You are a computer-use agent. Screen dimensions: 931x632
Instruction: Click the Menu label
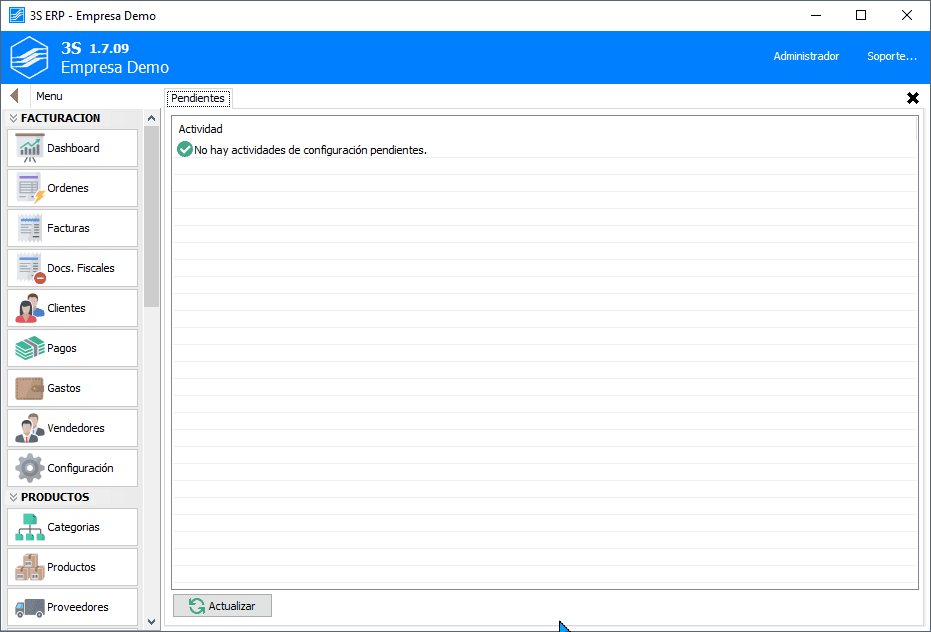[x=49, y=96]
